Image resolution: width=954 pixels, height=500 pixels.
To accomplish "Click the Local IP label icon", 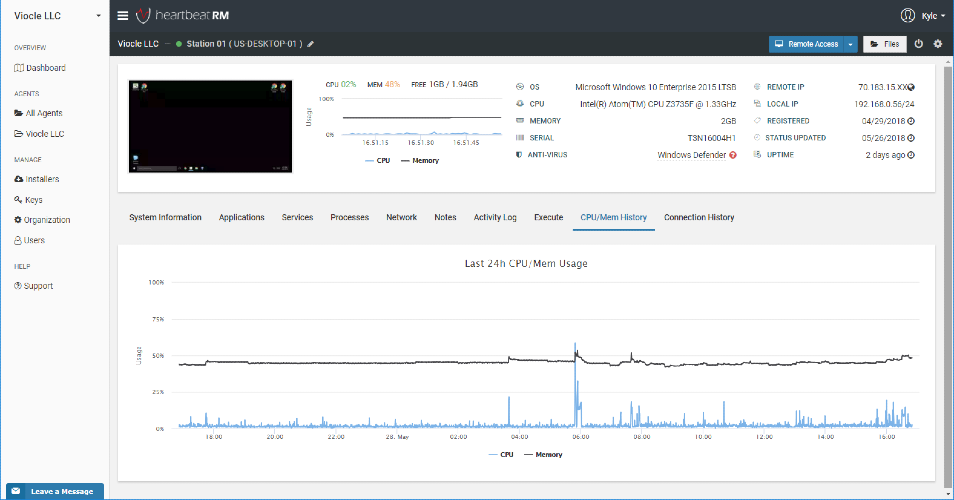I will pyautogui.click(x=757, y=104).
